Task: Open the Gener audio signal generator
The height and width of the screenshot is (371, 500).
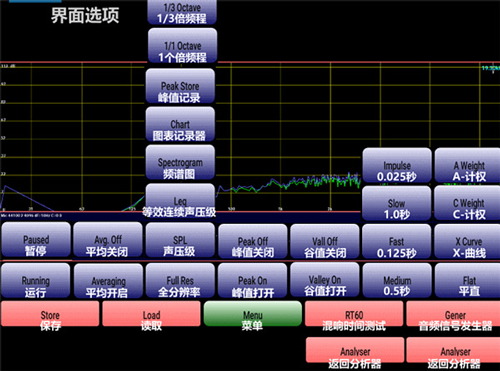Action: click(453, 314)
